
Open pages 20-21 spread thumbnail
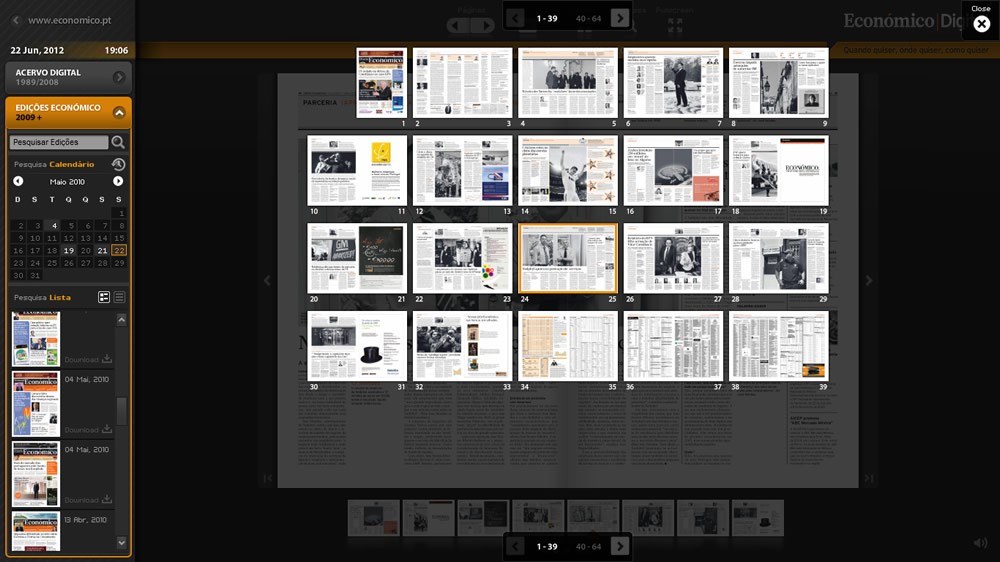click(357, 258)
